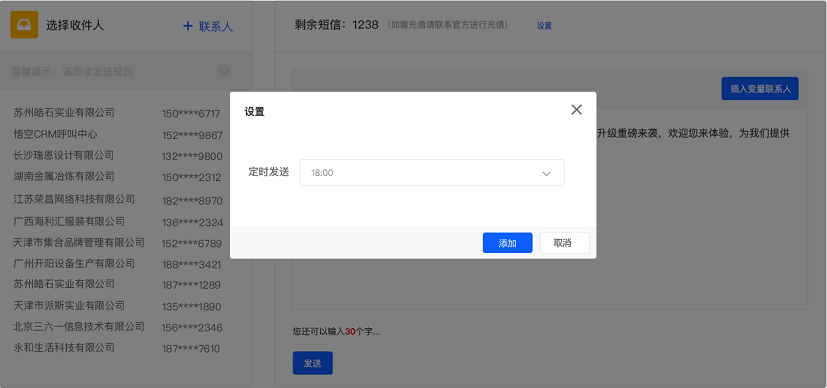Select 广州开阳设备生产有限公司 recipient

coord(74,263)
